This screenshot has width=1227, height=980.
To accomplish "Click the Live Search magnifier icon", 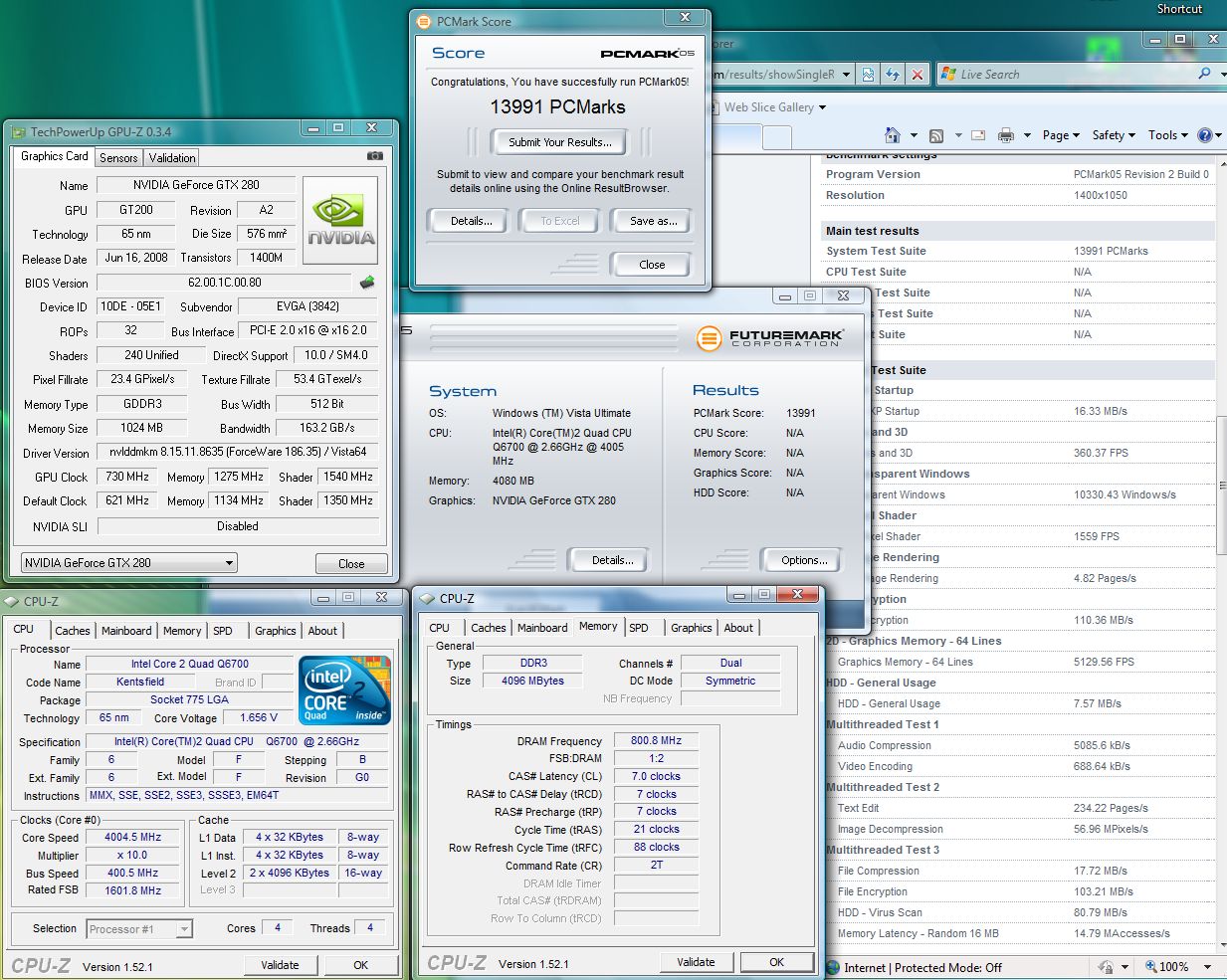I will click(1205, 74).
